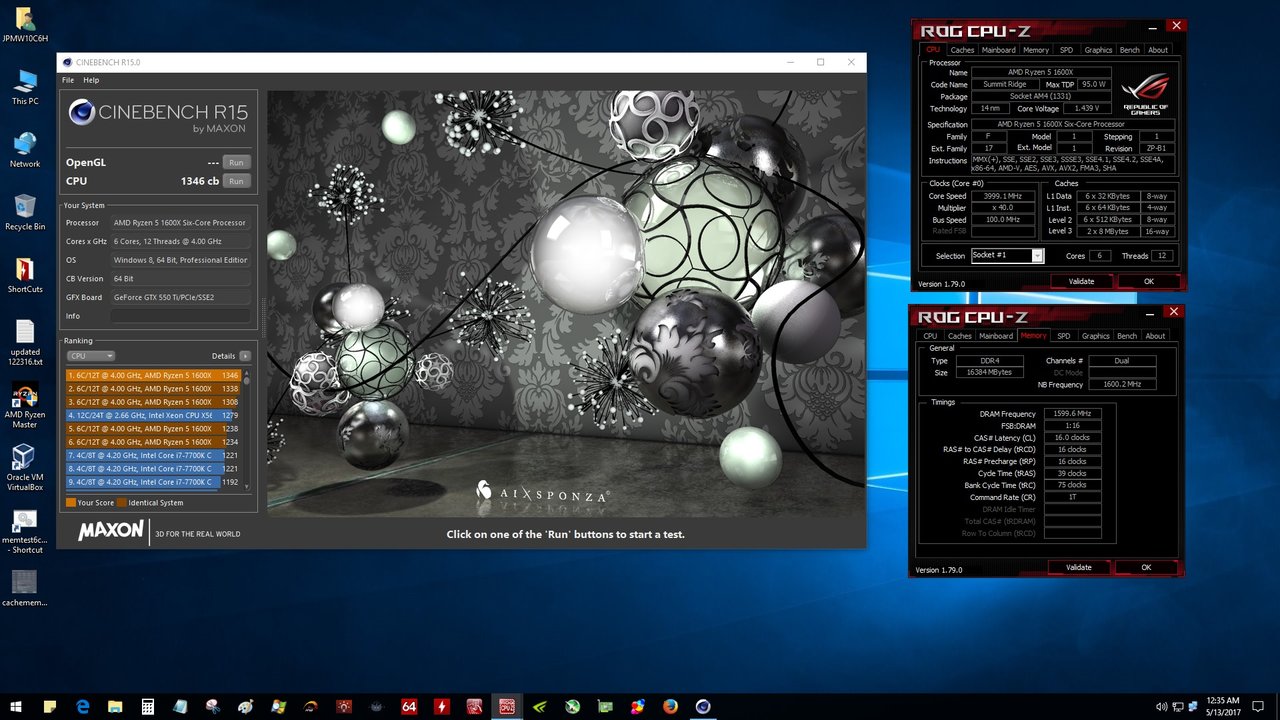The height and width of the screenshot is (720, 1280).
Task: Open the volume control in system tray
Action: click(1161, 706)
